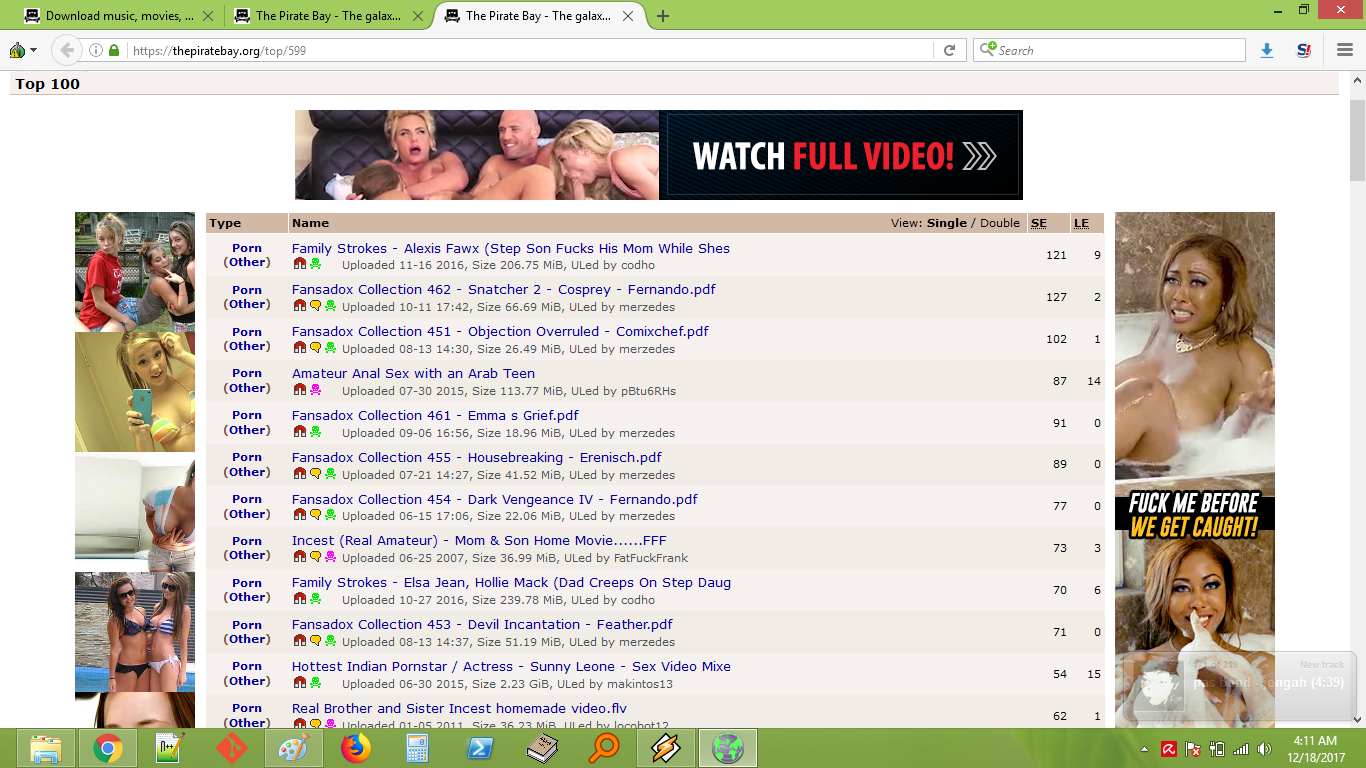1366x768 pixels.
Task: Click the green skull icon for Fansadox Collection 461
Action: click(315, 432)
